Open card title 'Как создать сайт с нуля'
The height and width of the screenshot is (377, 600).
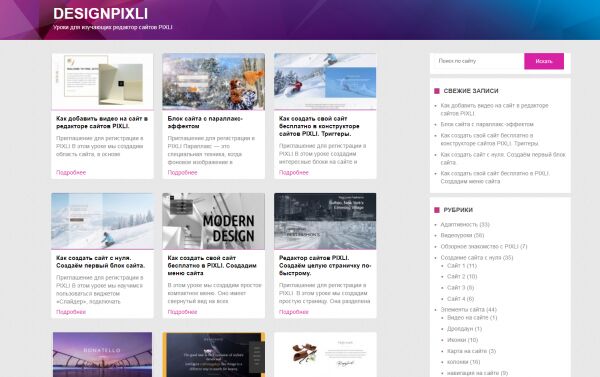pos(101,261)
